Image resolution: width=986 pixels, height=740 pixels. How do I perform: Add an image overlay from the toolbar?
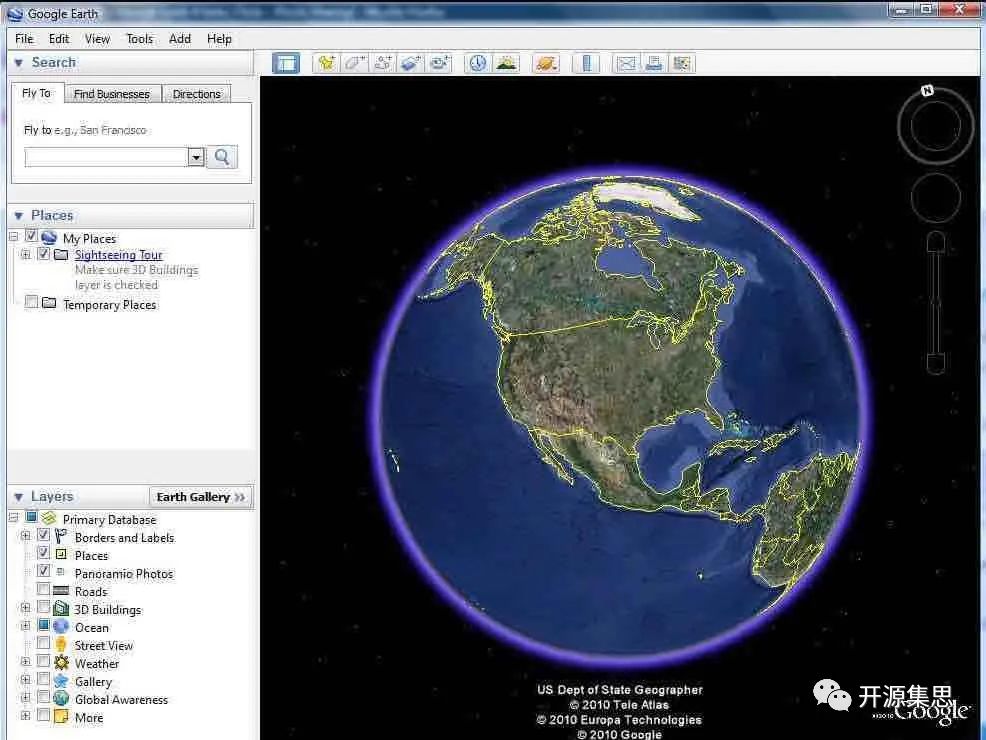pos(411,63)
